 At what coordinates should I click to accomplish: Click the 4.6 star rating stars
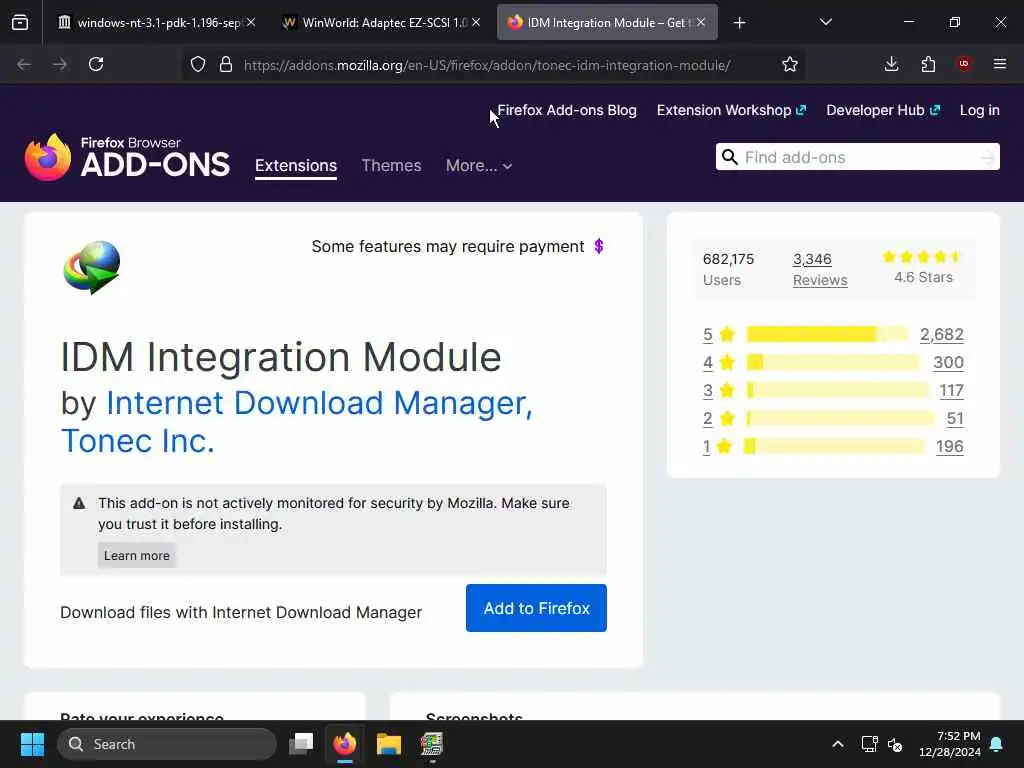click(921, 257)
